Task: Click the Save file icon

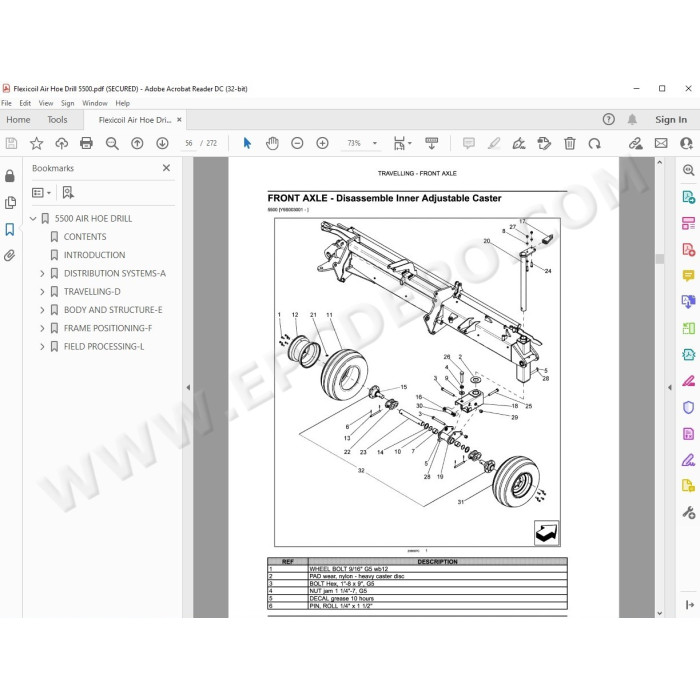Action: pyautogui.click(x=11, y=143)
